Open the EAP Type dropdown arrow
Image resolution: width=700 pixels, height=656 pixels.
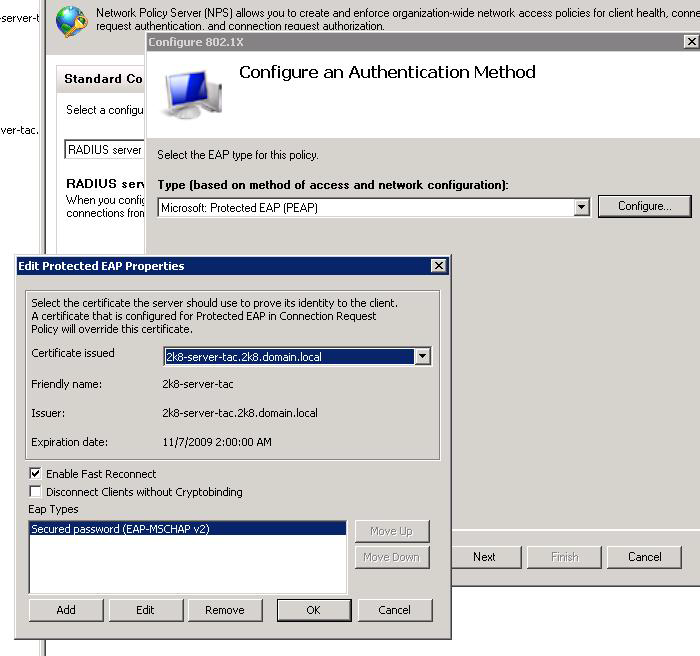pos(581,207)
